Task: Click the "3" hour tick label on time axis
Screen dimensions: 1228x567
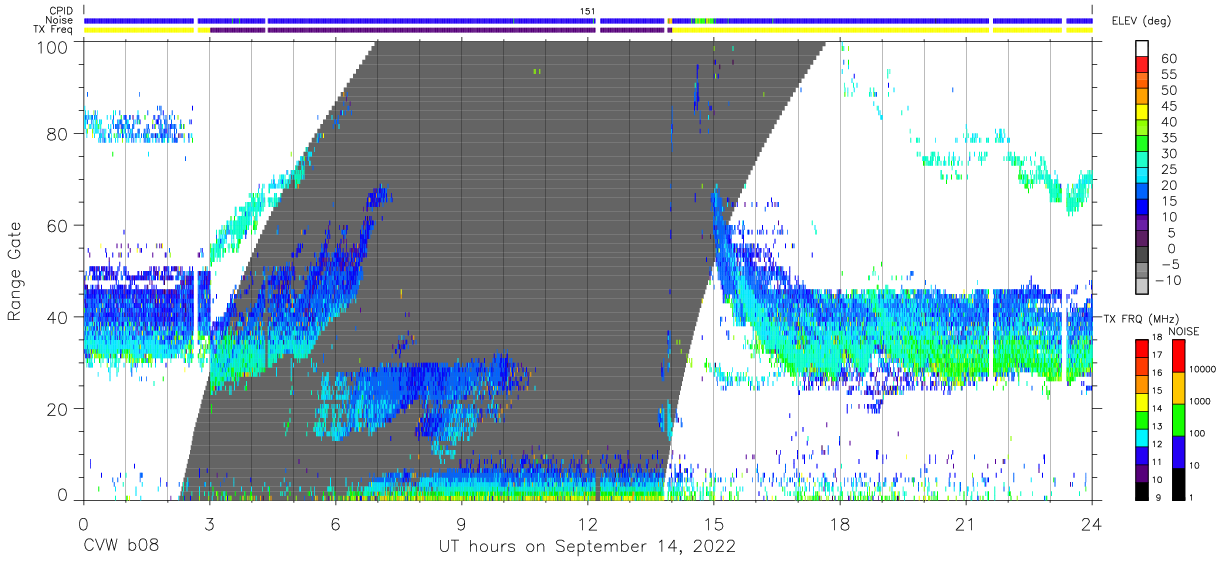Action: [x=209, y=525]
